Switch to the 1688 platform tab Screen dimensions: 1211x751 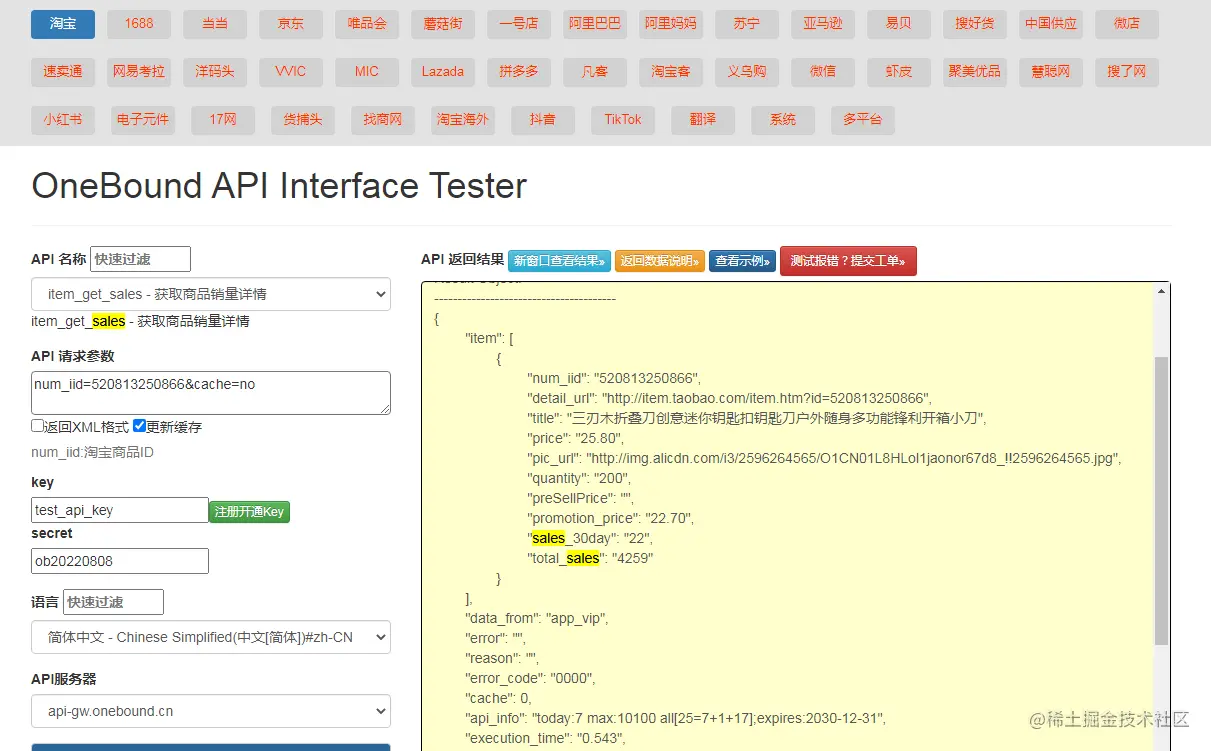click(x=138, y=24)
